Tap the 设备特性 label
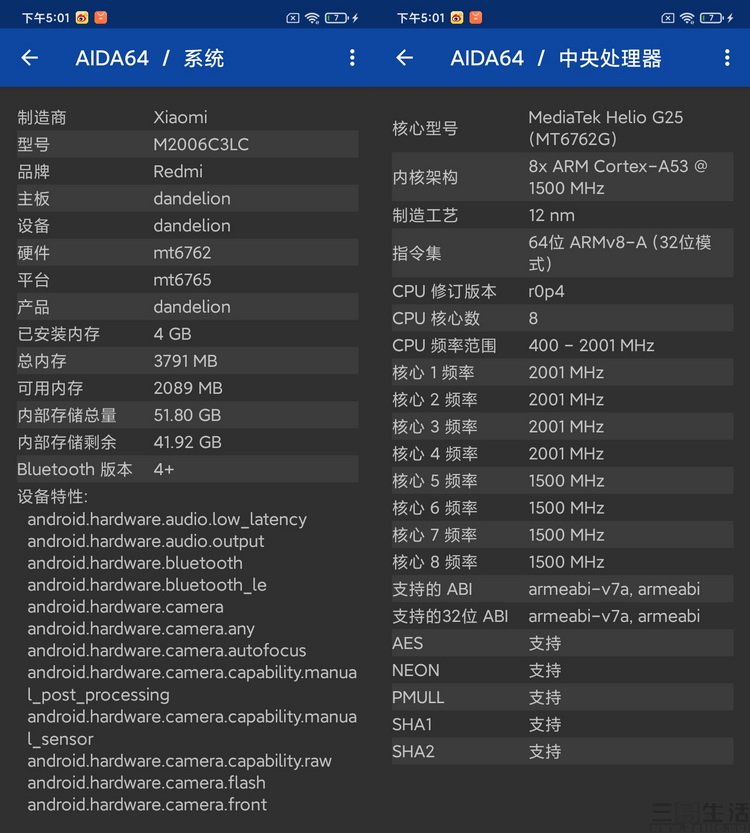This screenshot has width=750, height=833. coord(53,496)
